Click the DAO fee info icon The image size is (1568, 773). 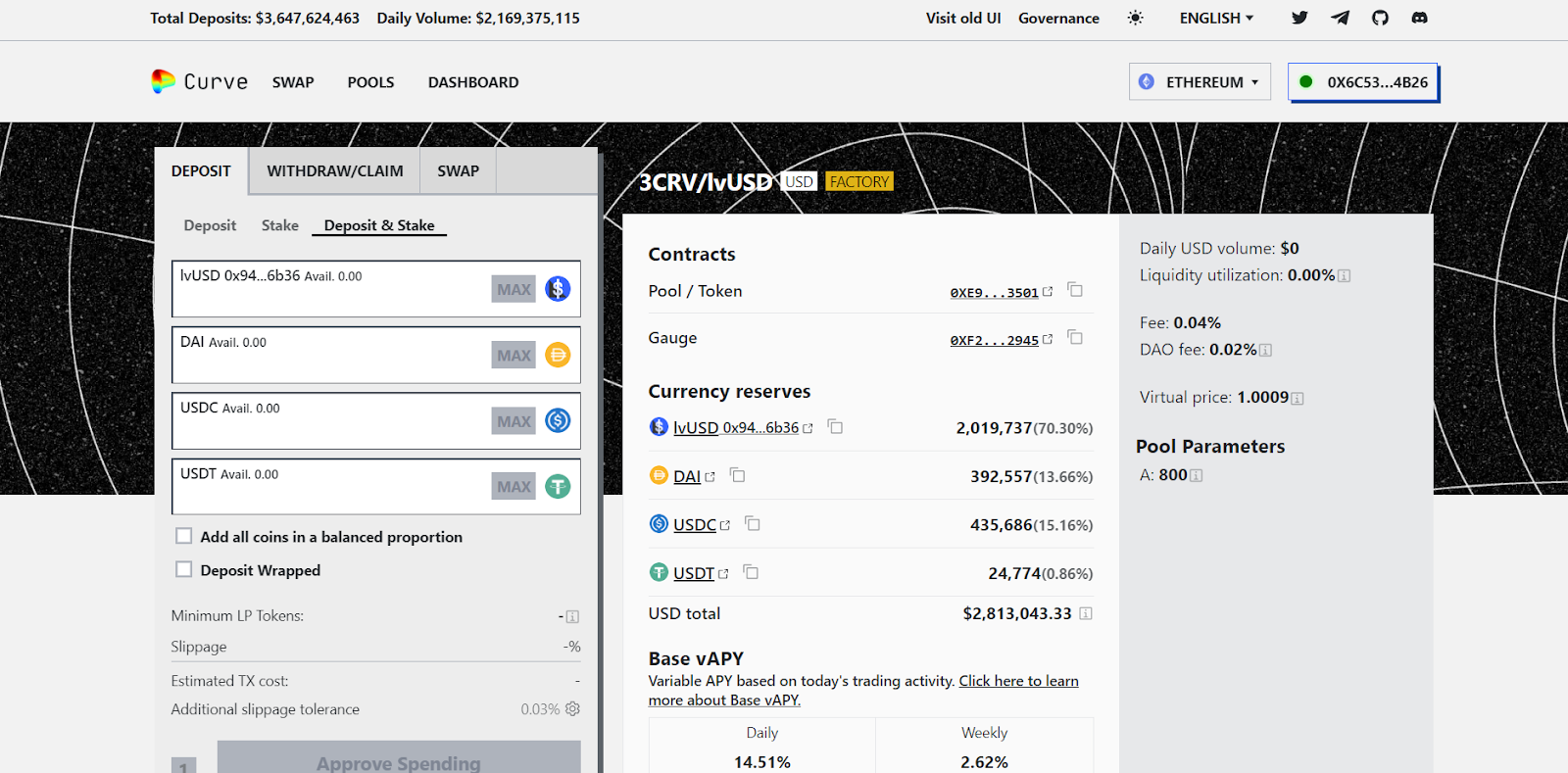point(1265,351)
